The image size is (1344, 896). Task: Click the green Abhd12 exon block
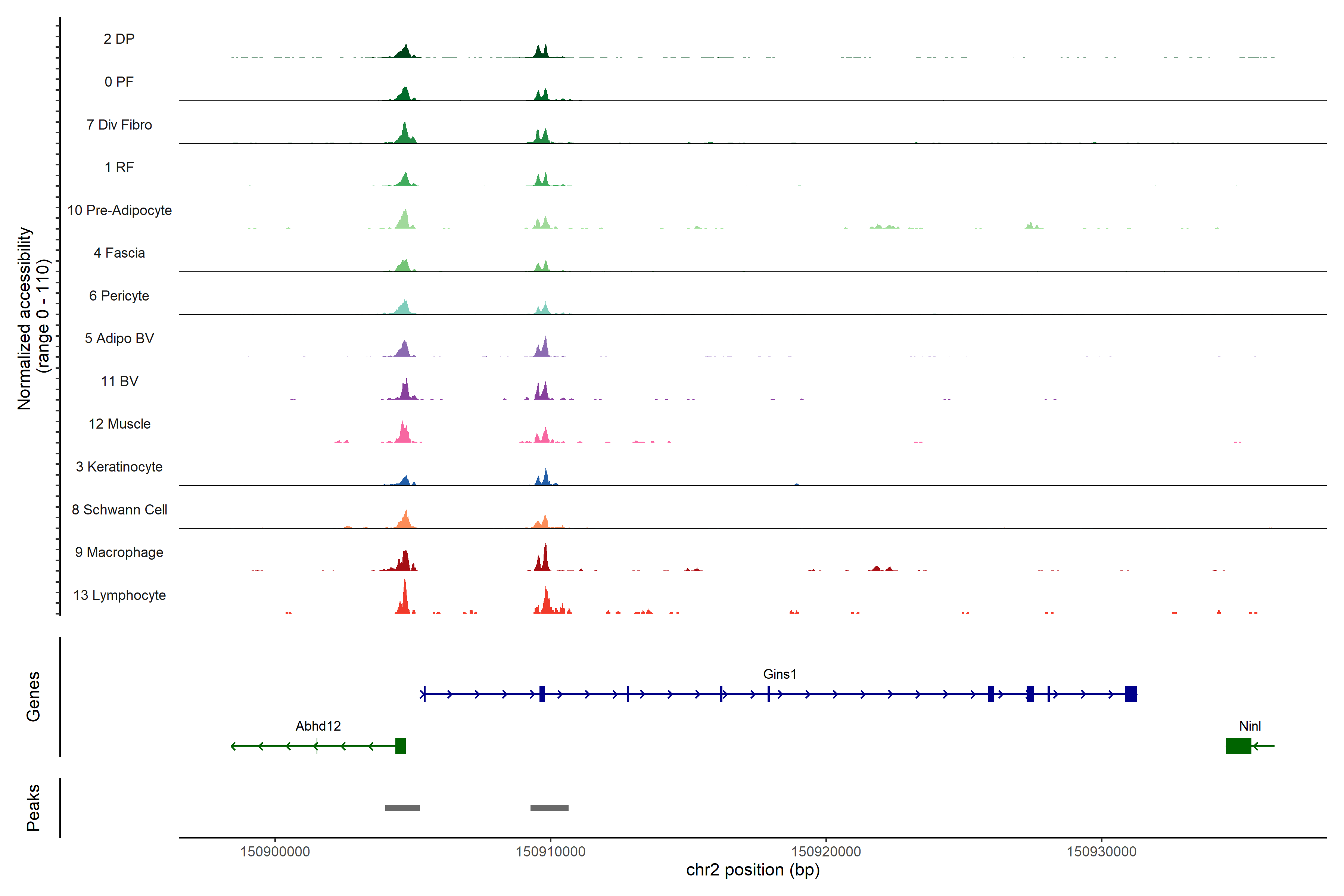[401, 746]
